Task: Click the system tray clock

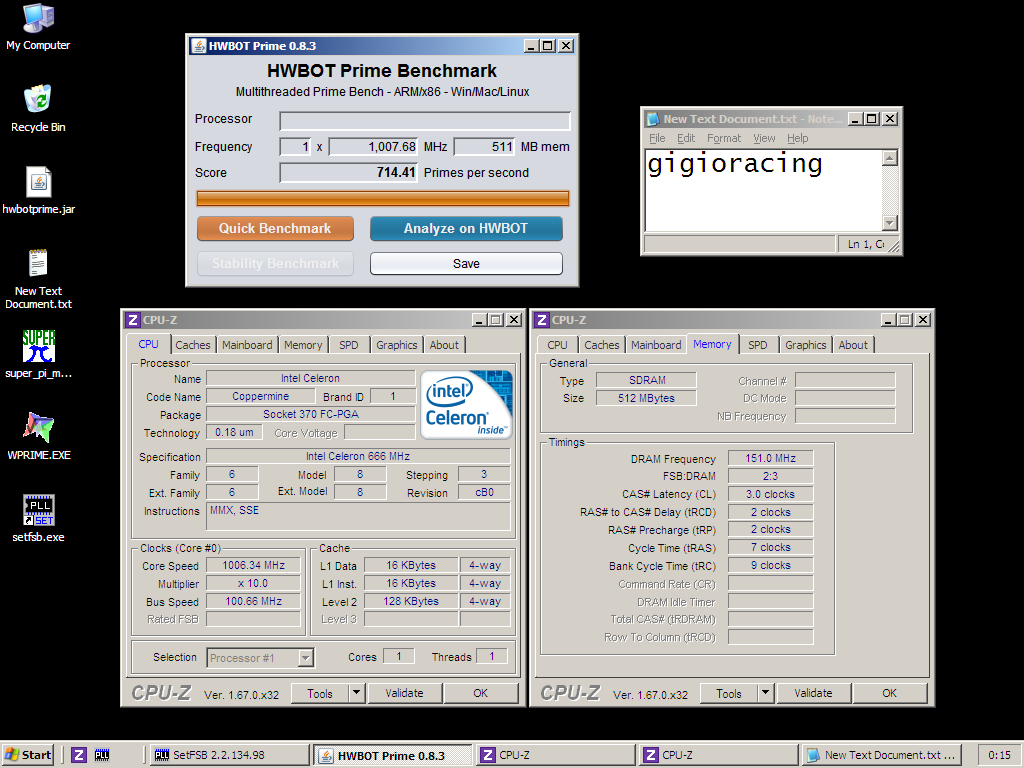Action: pyautogui.click(x=999, y=755)
